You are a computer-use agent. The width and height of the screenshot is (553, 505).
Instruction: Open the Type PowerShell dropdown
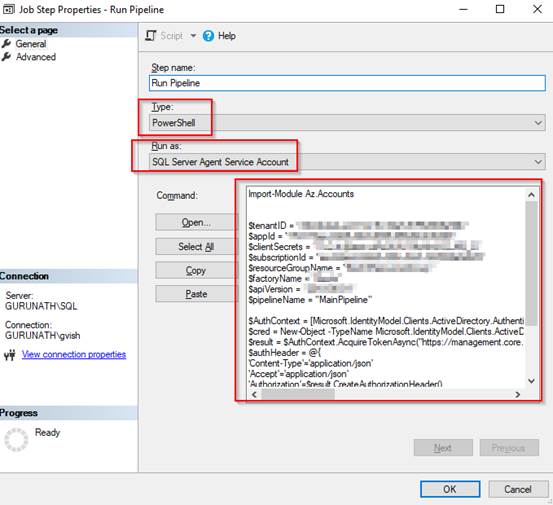click(x=347, y=123)
